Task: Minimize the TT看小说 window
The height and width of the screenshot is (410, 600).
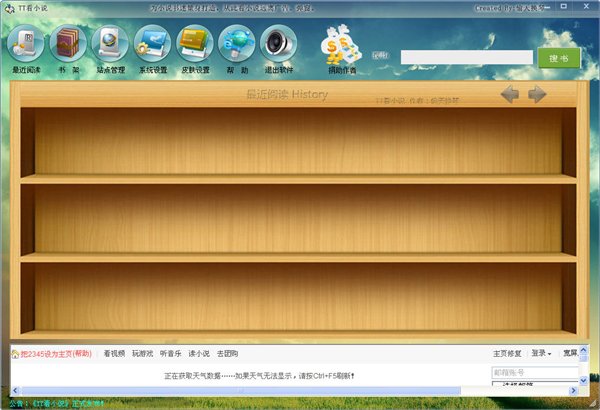Action: point(546,7)
